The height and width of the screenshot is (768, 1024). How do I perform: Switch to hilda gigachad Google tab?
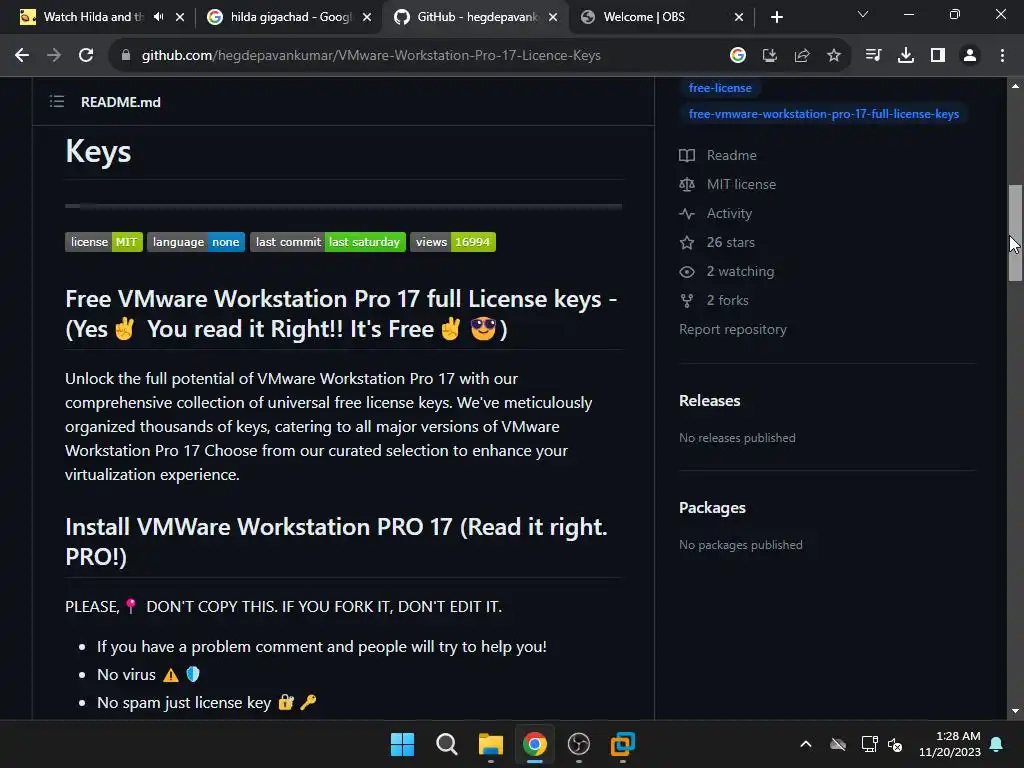coord(289,17)
